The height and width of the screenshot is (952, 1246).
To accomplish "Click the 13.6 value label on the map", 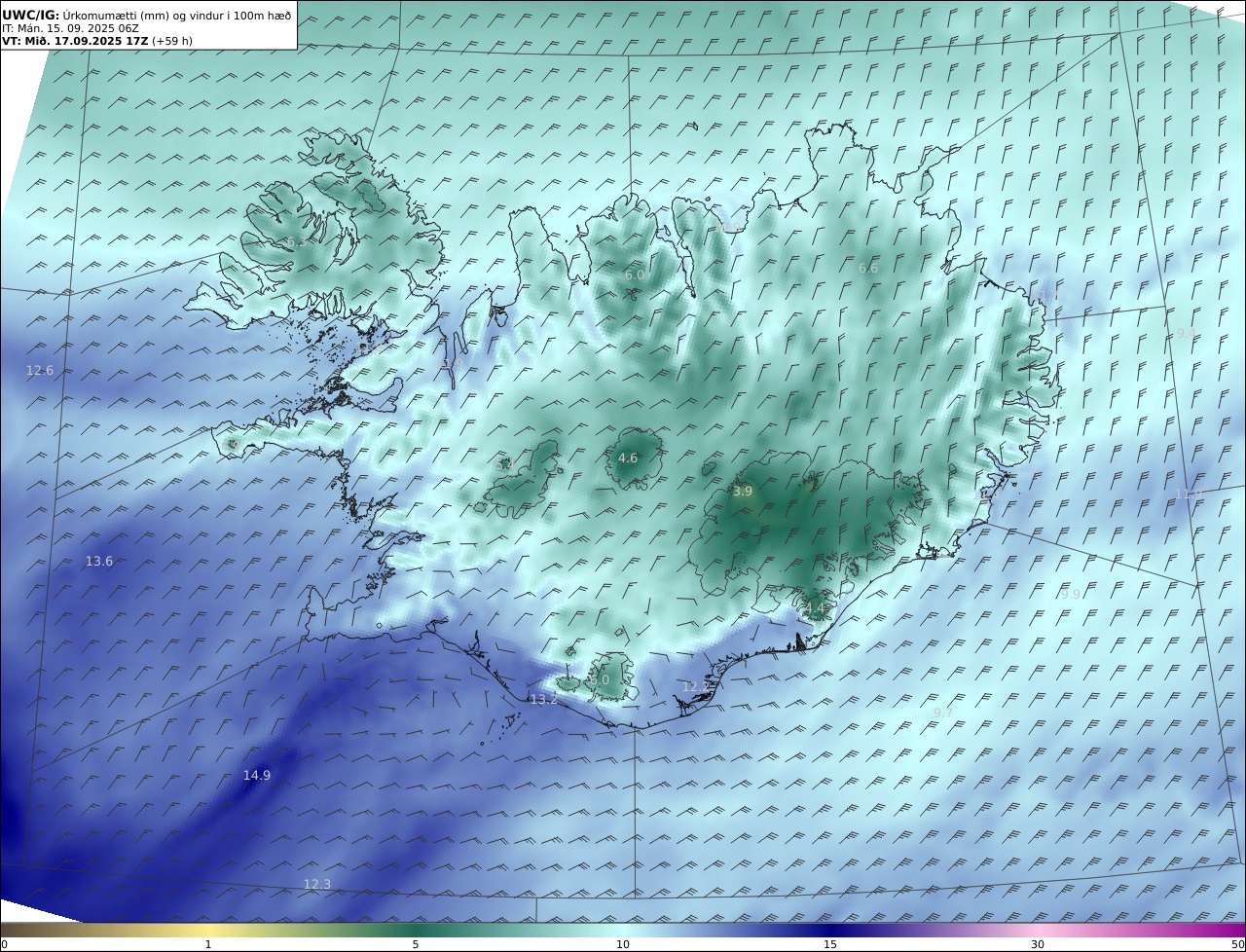I will tap(99, 562).
